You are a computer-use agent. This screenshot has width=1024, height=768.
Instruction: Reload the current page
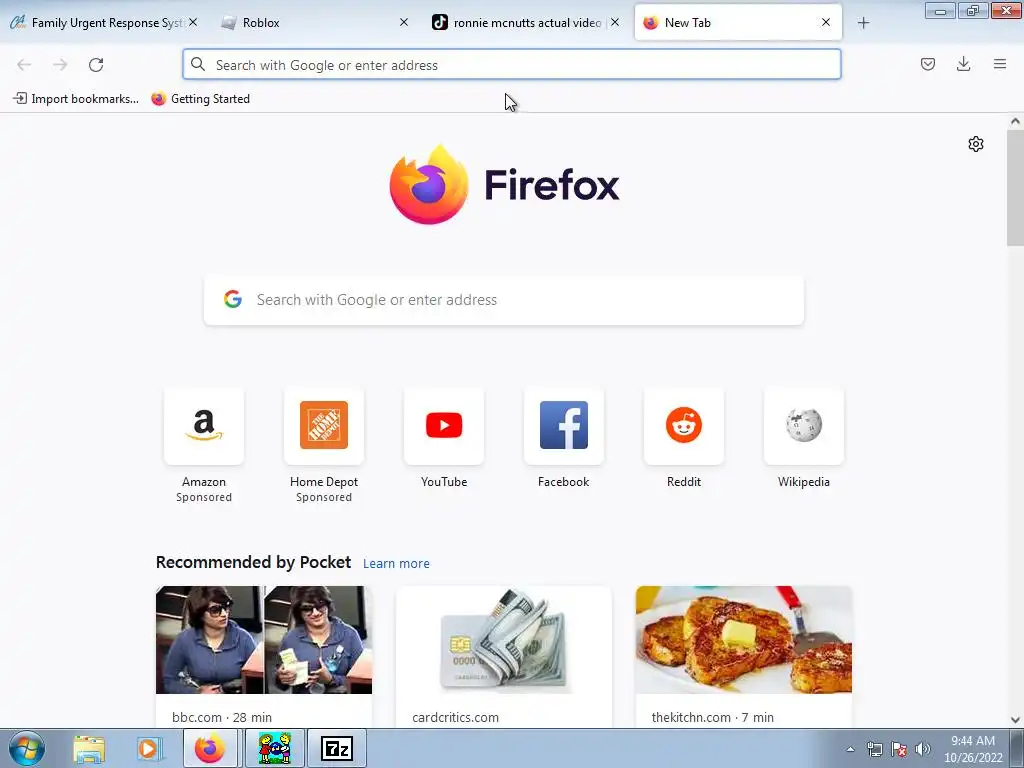coord(96,65)
